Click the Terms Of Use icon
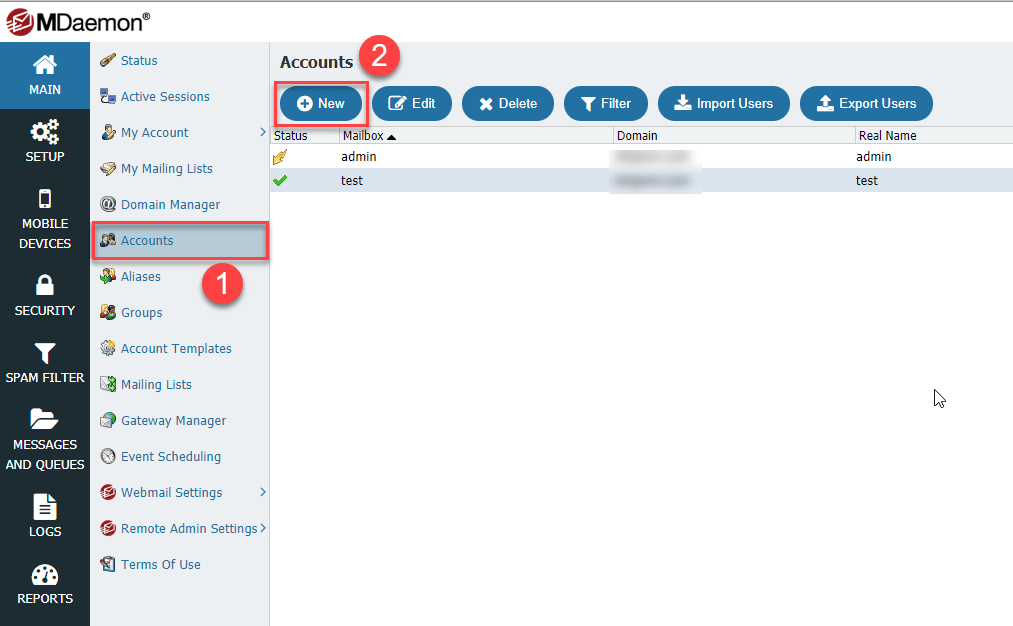This screenshot has width=1013, height=626. 108,564
